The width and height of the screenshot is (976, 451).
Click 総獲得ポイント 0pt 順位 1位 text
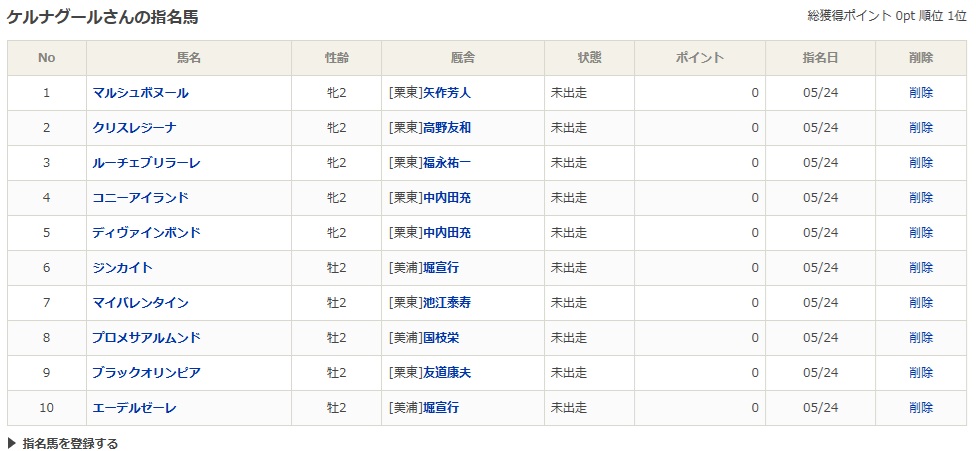[x=887, y=16]
